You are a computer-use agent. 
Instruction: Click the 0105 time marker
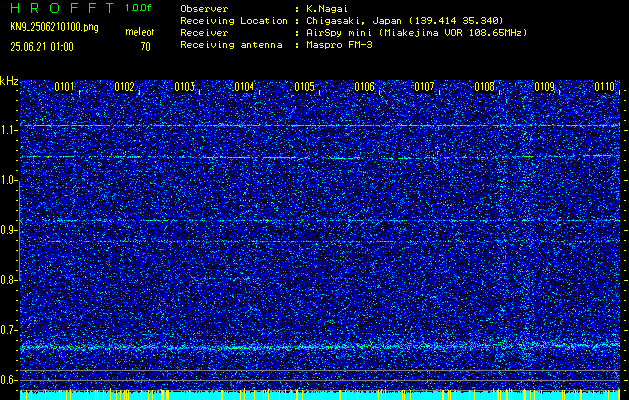(x=304, y=87)
